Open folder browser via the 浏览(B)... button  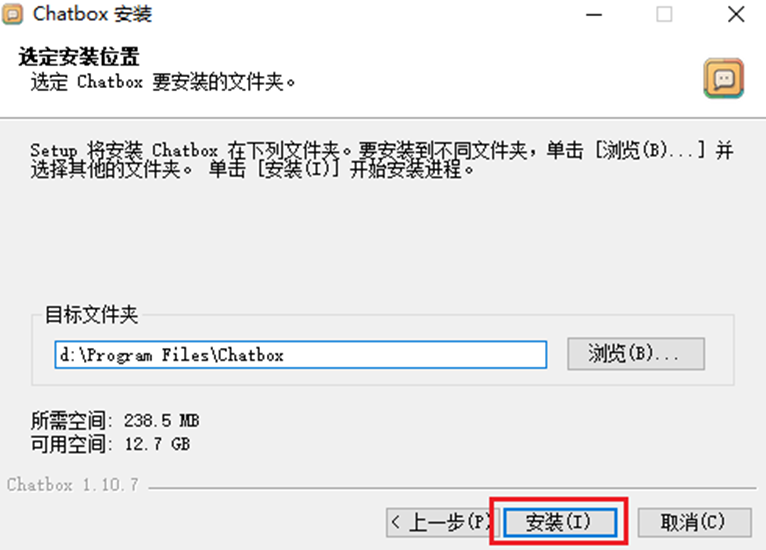(x=636, y=353)
